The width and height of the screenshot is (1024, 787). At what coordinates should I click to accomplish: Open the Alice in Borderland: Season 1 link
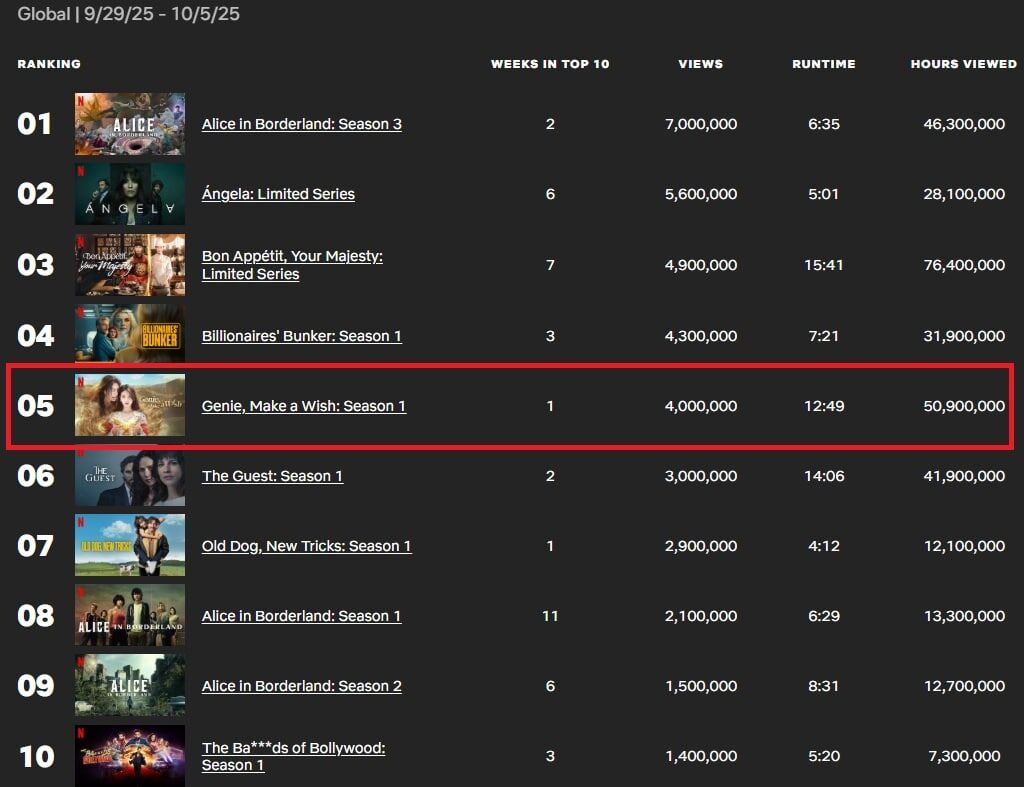coord(301,616)
